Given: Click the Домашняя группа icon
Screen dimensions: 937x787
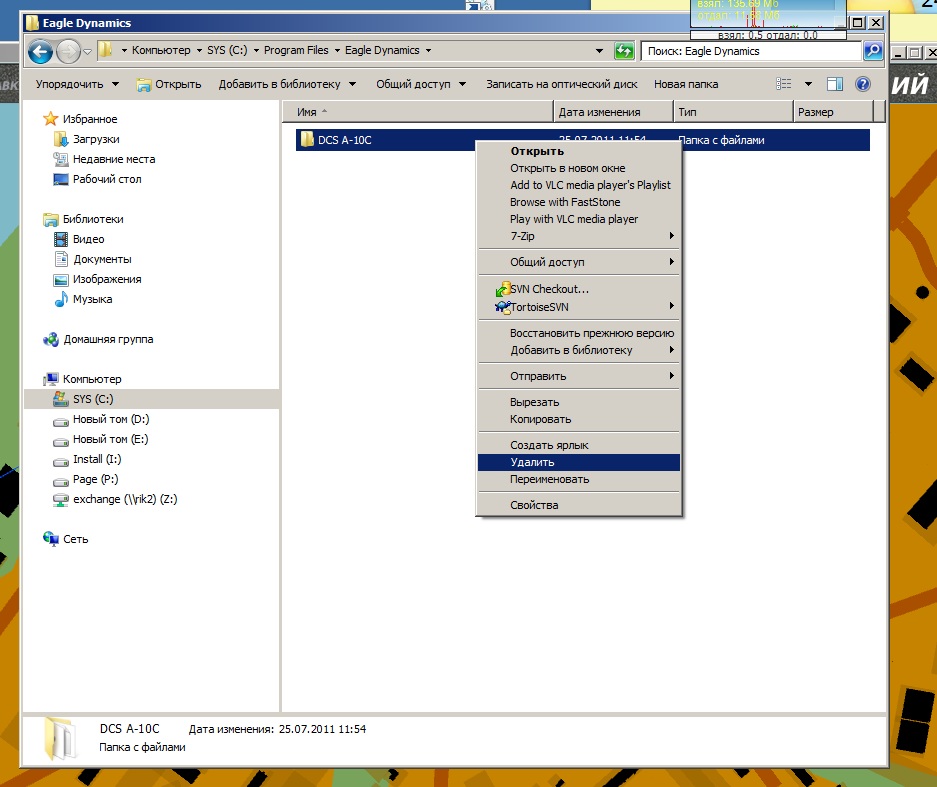Looking at the screenshot, I should tap(51, 339).
